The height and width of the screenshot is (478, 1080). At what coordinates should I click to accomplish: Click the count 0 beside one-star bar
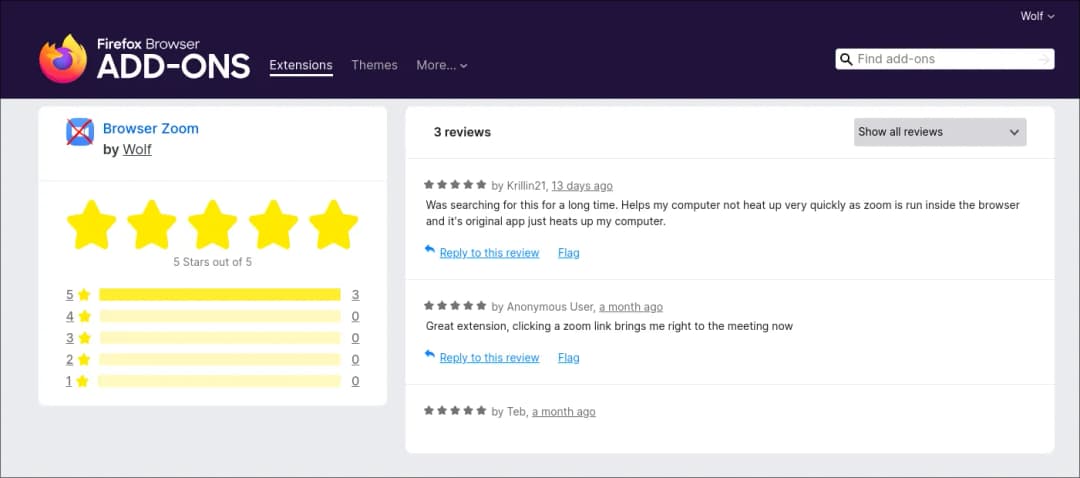coord(355,381)
